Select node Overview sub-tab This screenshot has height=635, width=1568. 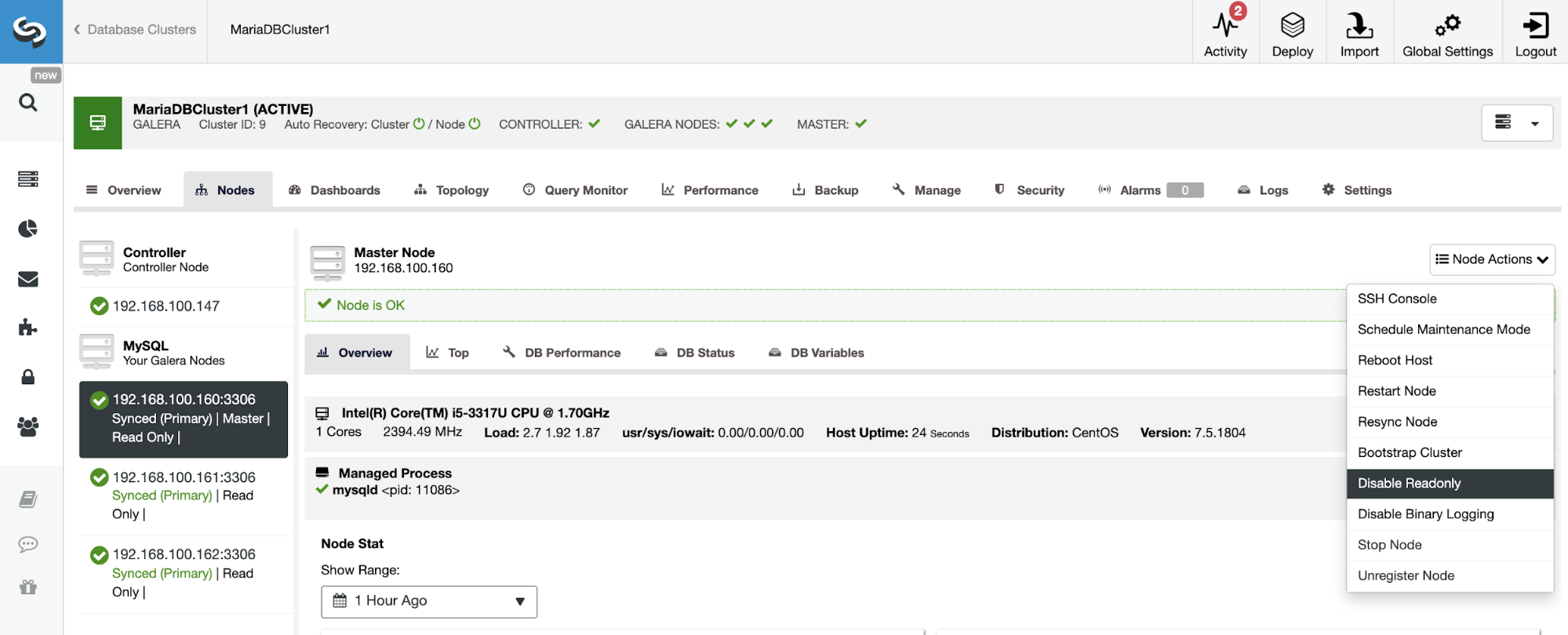click(x=357, y=353)
